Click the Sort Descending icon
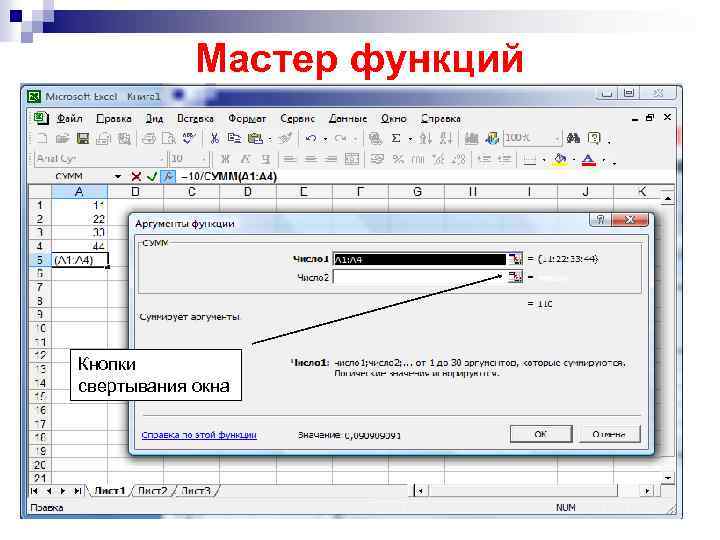Viewport: 720px width, 540px height. 446,138
